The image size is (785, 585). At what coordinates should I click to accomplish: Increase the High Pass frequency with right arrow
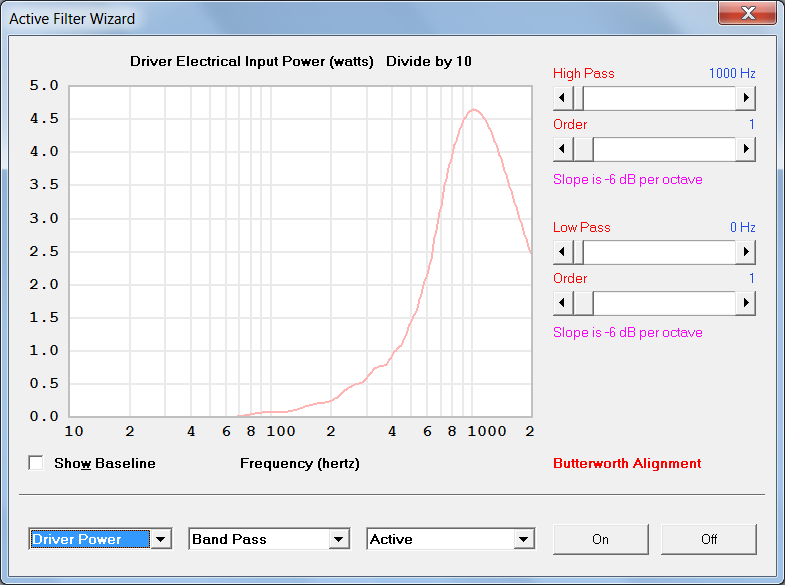pyautogui.click(x=745, y=98)
